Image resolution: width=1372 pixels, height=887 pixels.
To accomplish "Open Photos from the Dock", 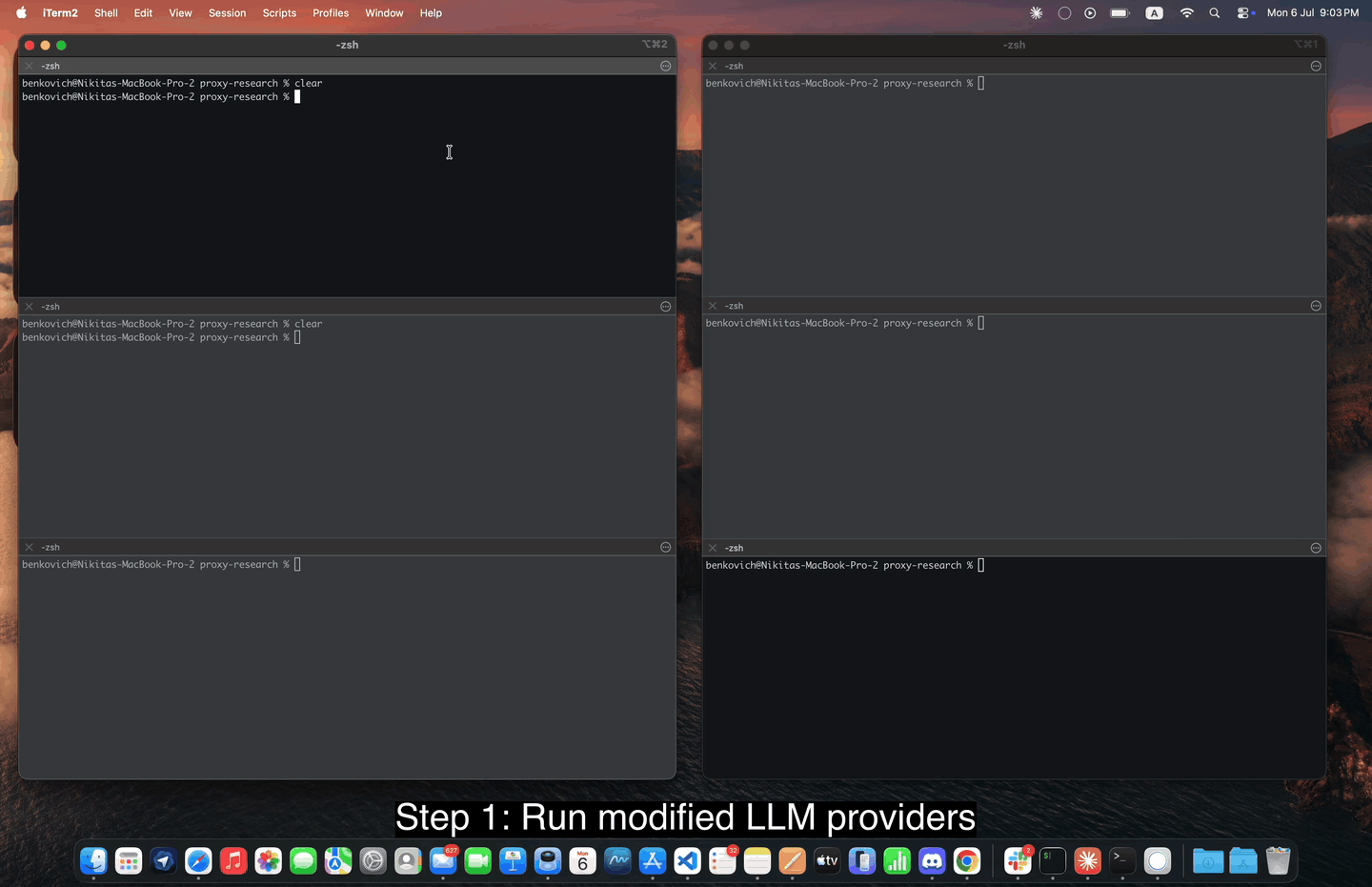I will 269,861.
